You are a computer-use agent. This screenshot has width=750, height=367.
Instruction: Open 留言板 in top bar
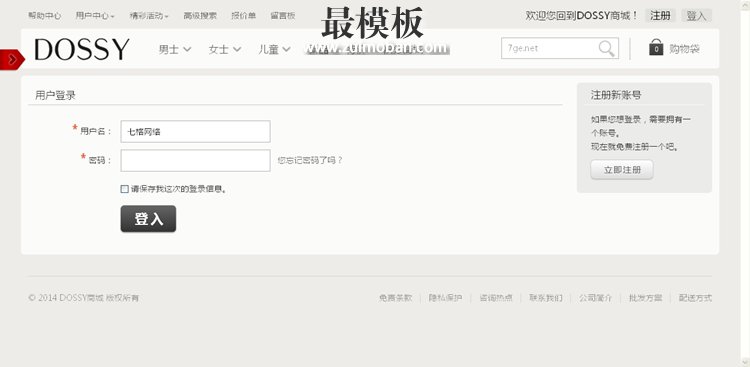coord(283,16)
